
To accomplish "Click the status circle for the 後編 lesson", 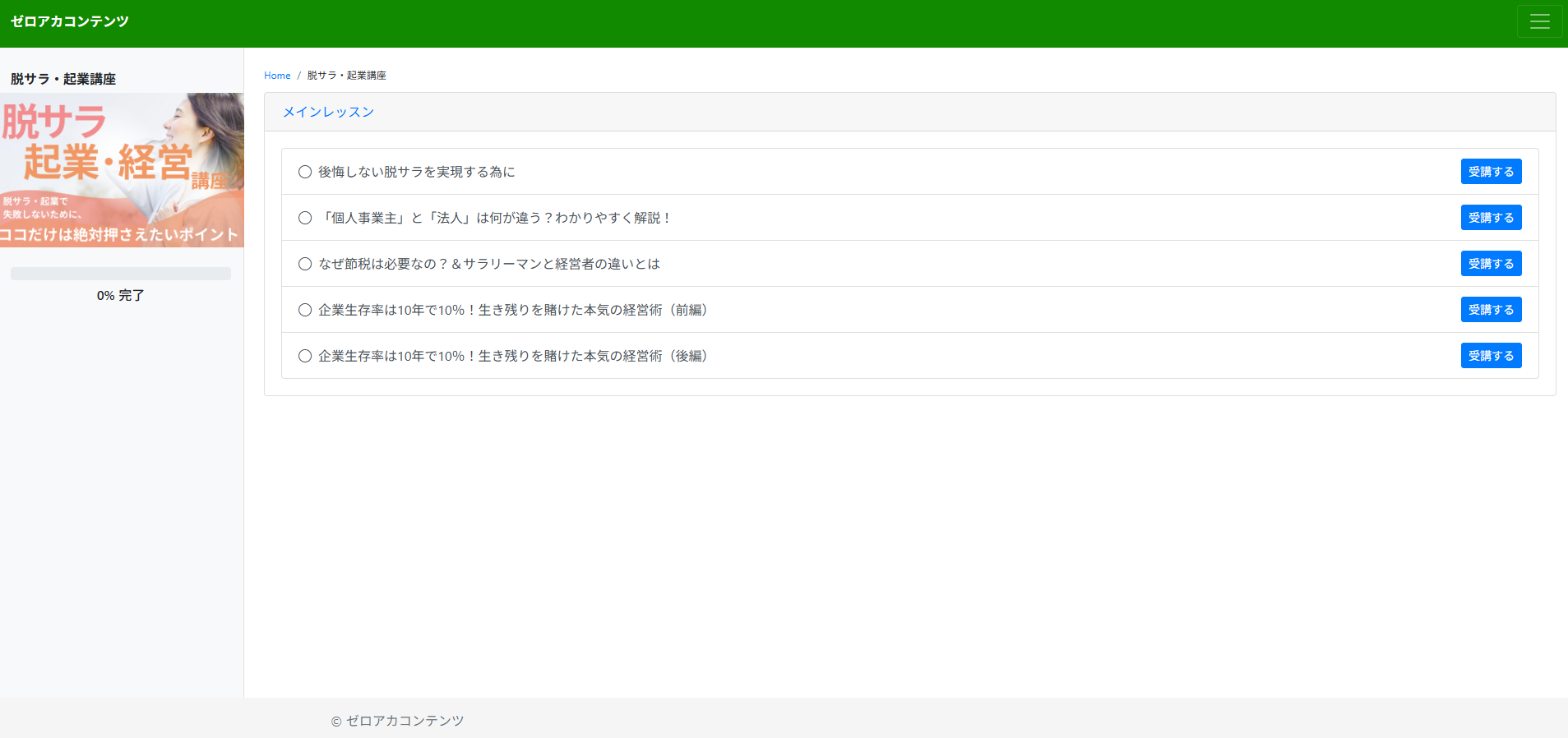I will [x=305, y=356].
